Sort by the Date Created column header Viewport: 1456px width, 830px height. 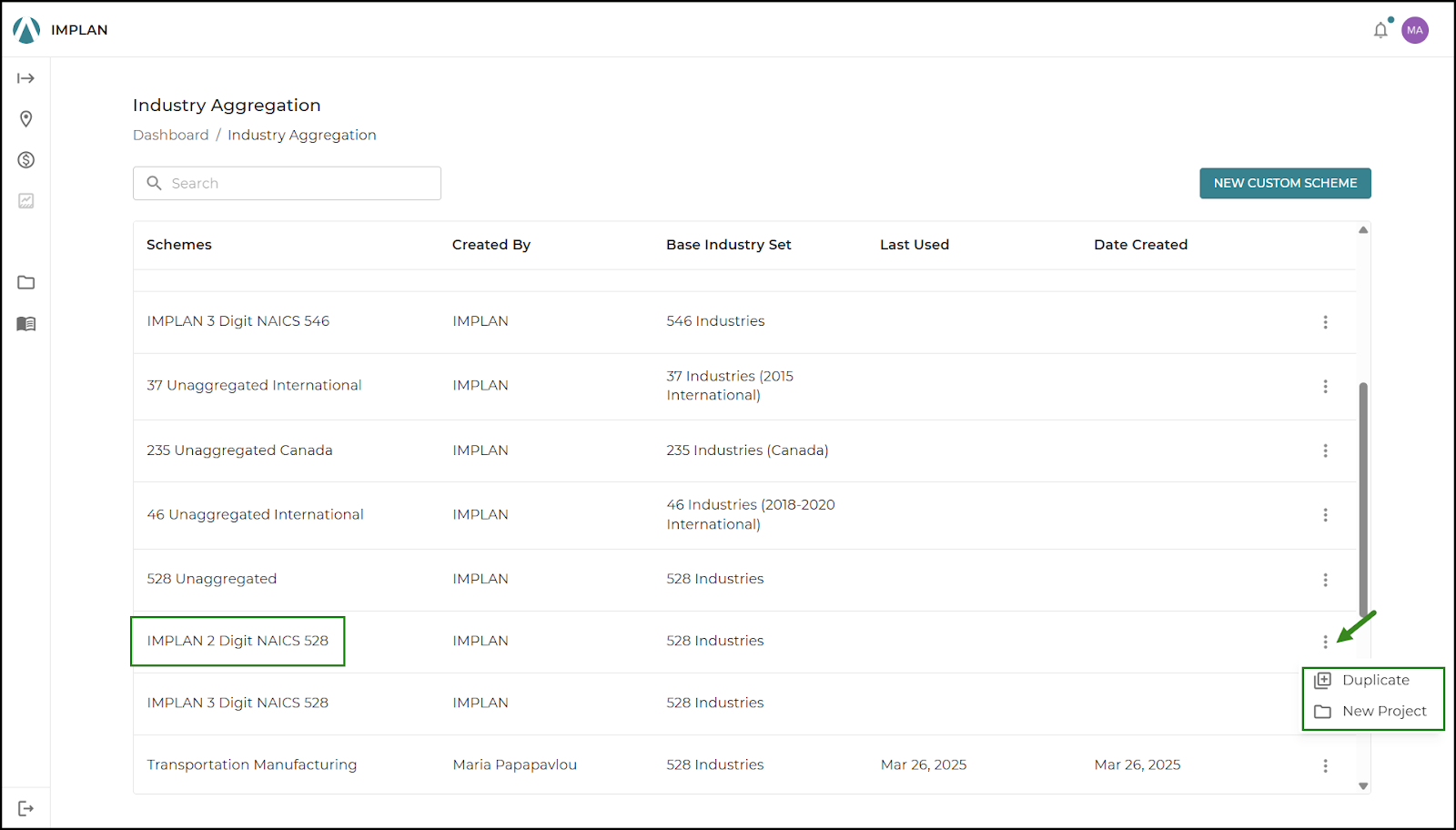(x=1140, y=245)
